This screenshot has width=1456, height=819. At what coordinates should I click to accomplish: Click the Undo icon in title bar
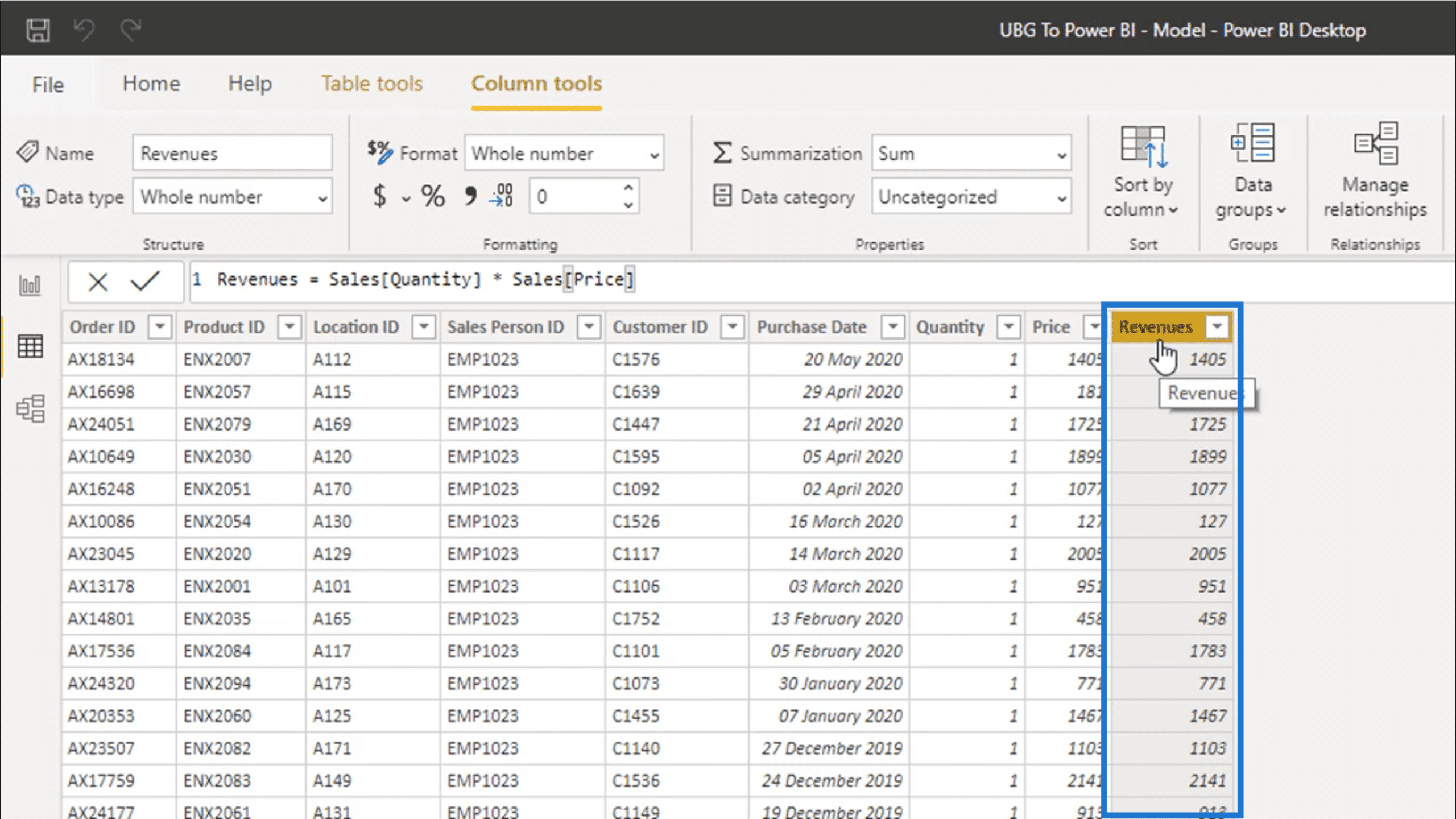(x=85, y=29)
